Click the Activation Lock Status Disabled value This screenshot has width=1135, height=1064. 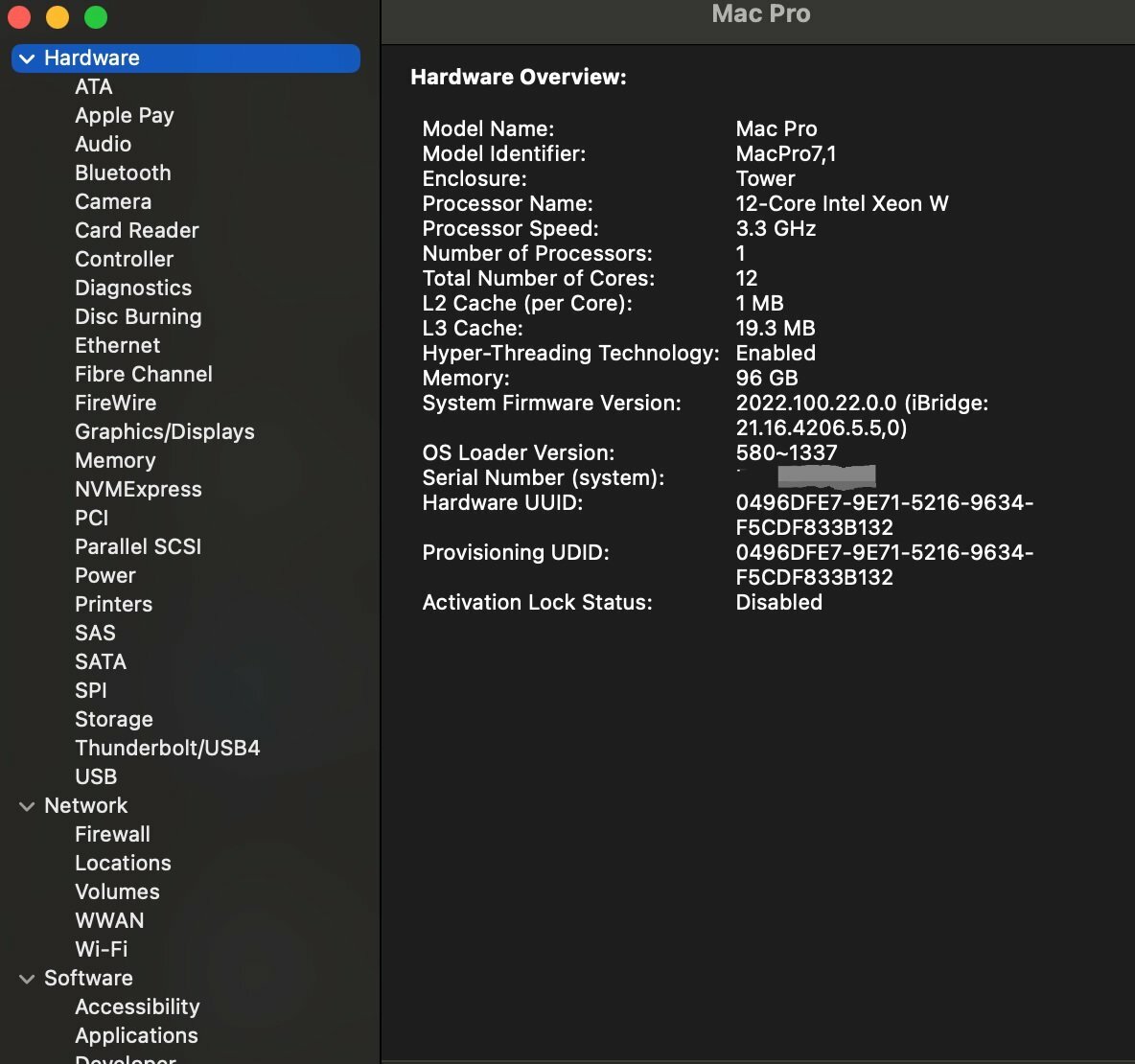(x=778, y=602)
